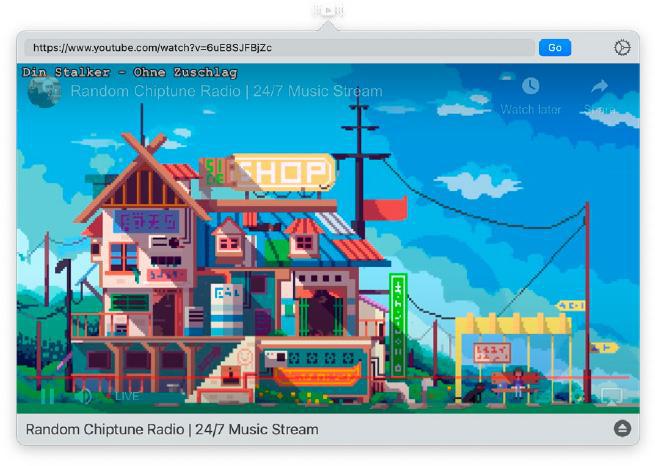Mute the video with the speaker icon
The width and height of the screenshot is (655, 466).
pos(83,395)
